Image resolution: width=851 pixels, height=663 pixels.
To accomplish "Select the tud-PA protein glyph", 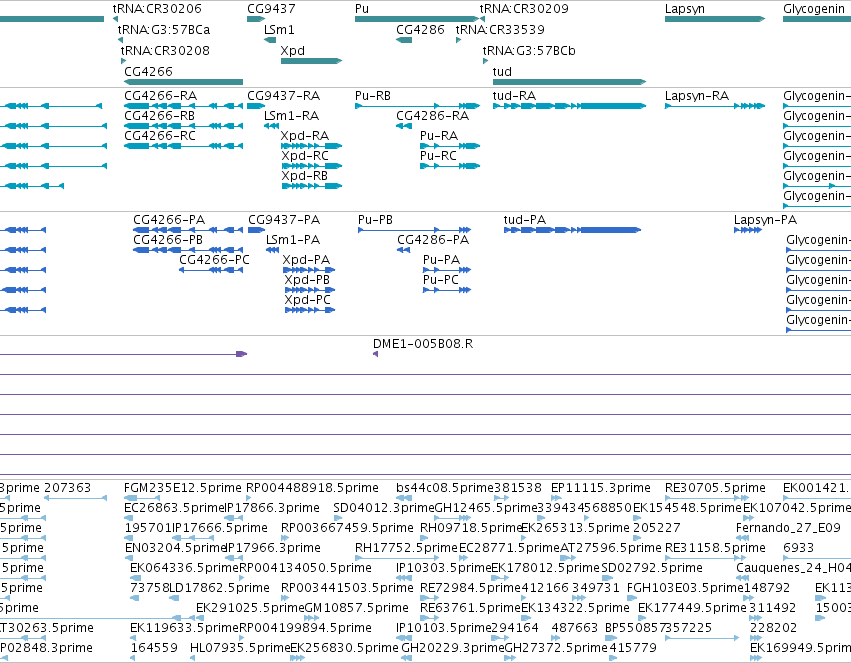I will (572, 230).
